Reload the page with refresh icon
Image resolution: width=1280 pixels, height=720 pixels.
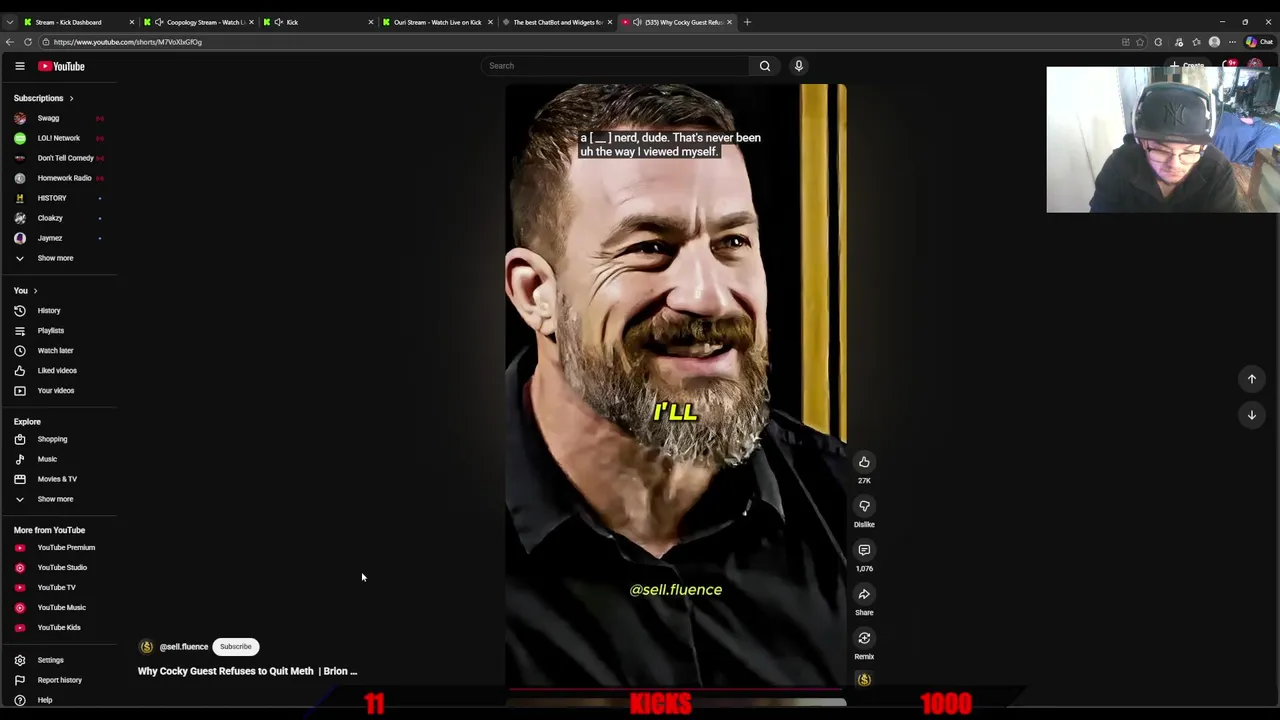tap(28, 42)
